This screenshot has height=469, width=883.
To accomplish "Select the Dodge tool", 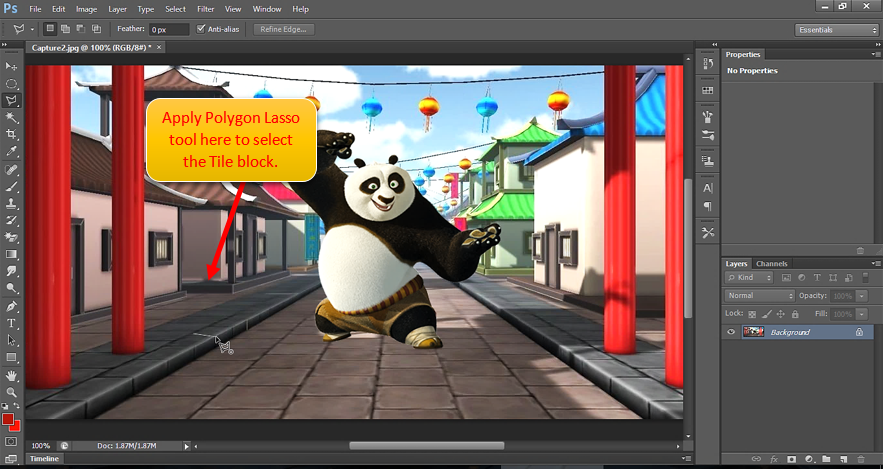I will [x=11, y=288].
